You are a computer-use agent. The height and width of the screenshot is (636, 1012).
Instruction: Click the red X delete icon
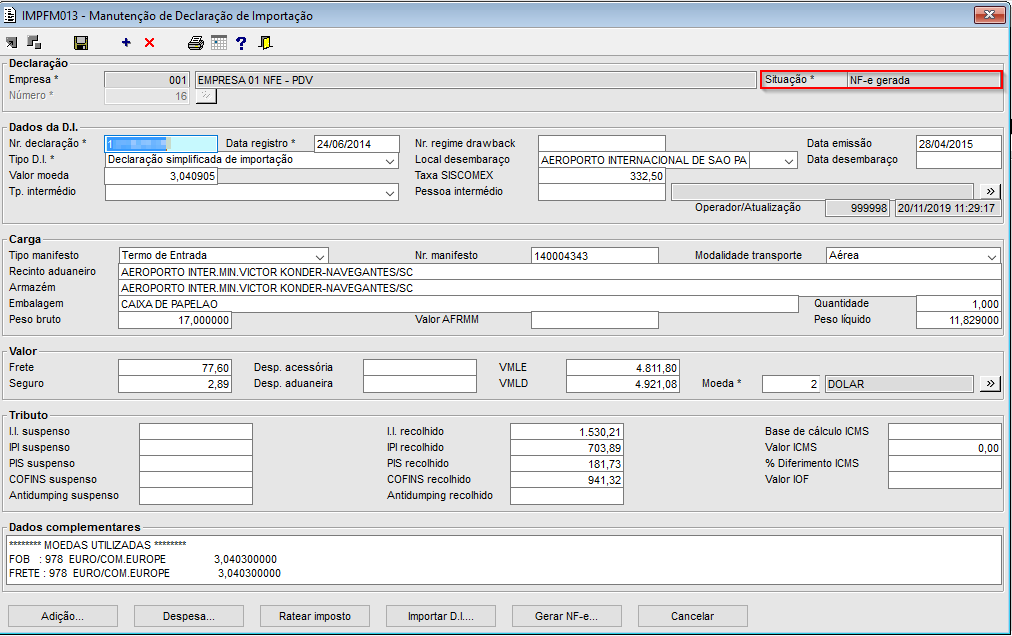(150, 43)
